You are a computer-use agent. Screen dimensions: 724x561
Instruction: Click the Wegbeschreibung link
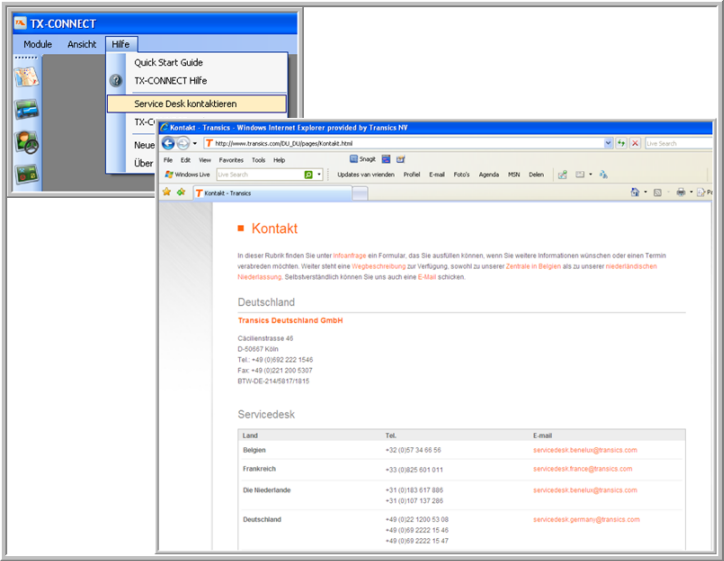pyautogui.click(x=379, y=266)
